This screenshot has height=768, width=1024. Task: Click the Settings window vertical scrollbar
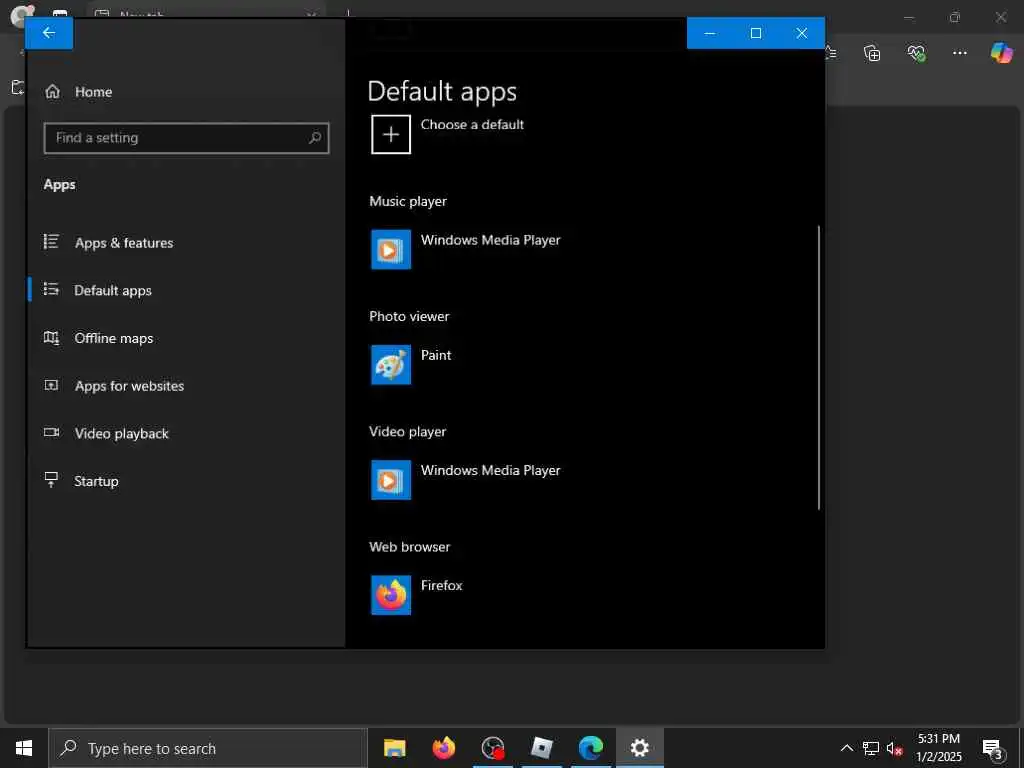[x=818, y=368]
